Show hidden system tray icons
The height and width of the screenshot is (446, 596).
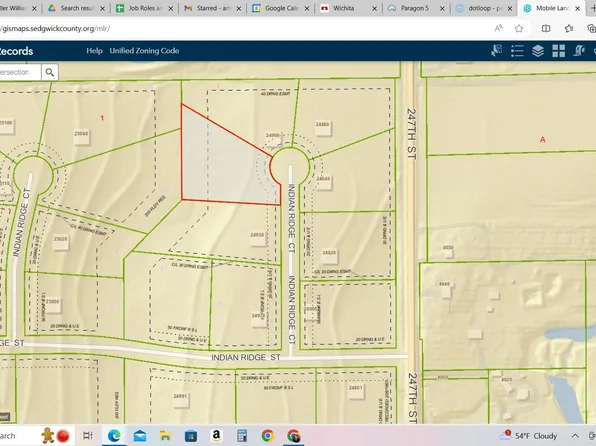tap(575, 436)
